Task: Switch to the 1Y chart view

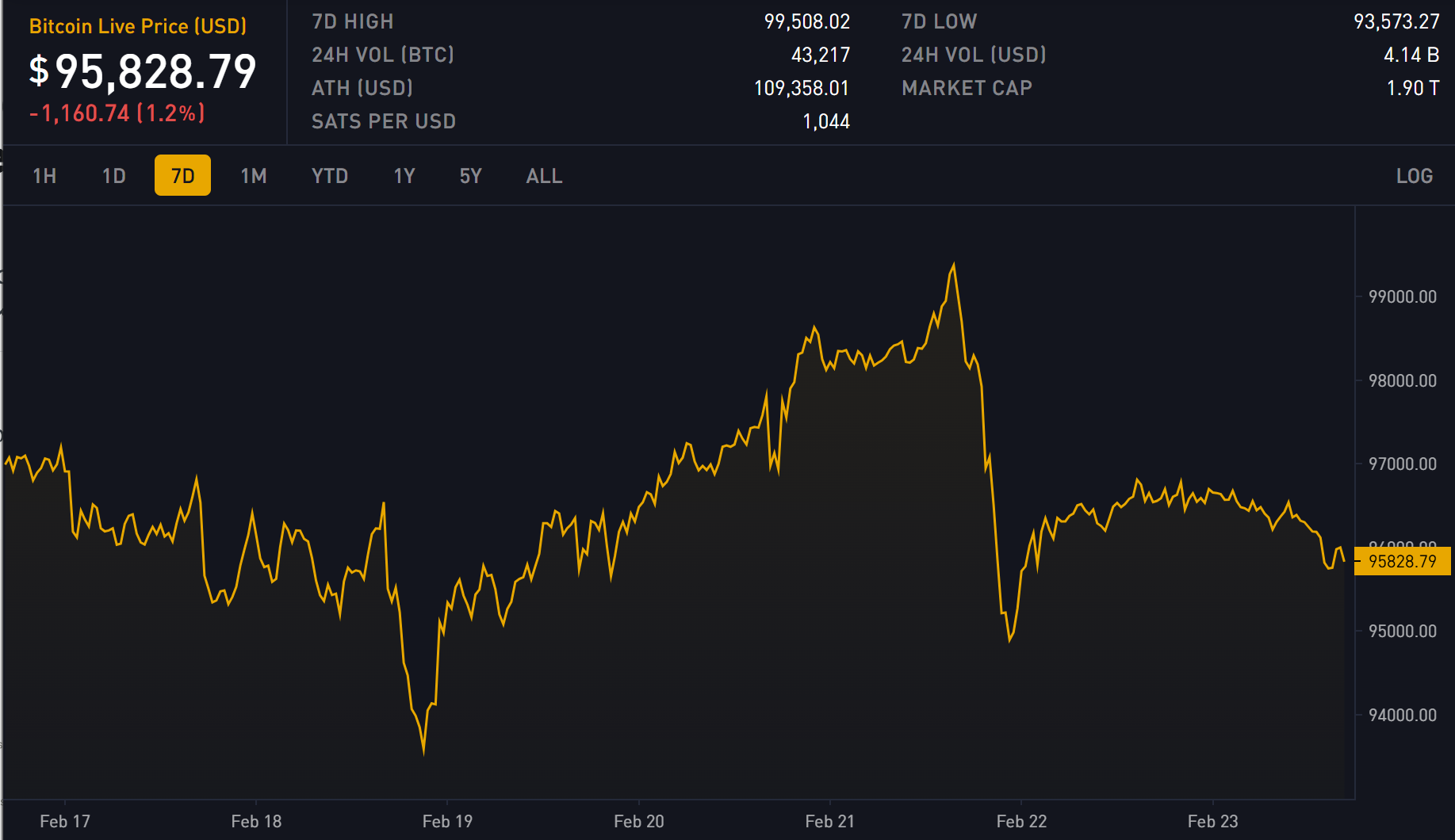Action: coord(404,176)
